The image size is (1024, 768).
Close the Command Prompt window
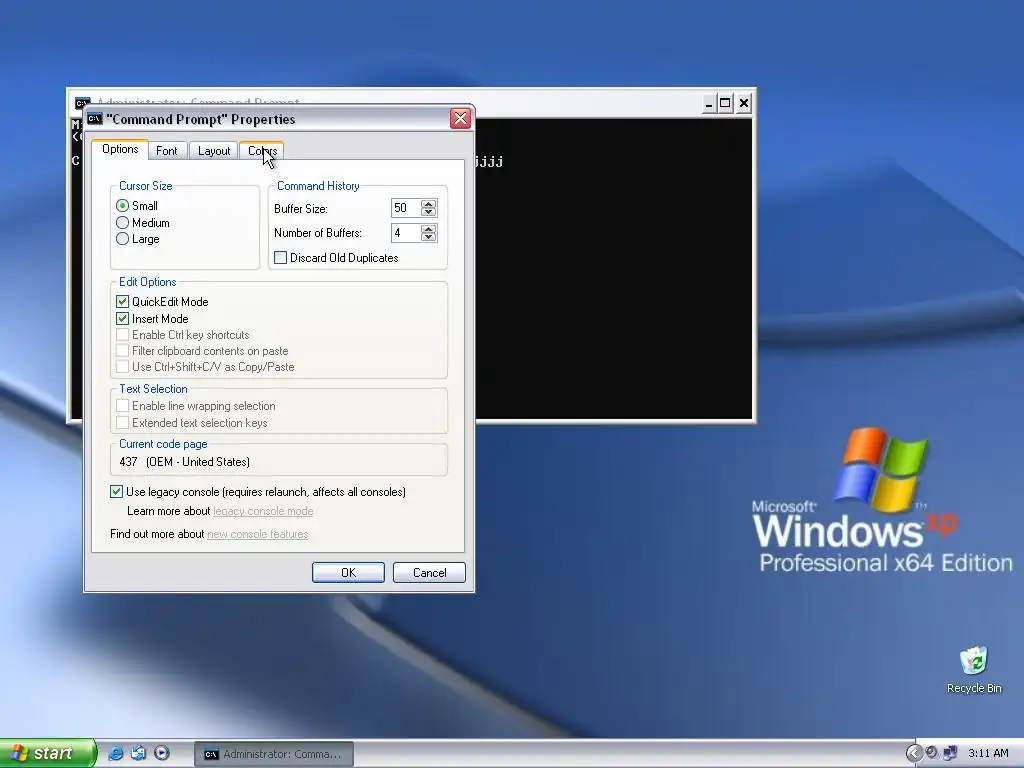point(743,103)
